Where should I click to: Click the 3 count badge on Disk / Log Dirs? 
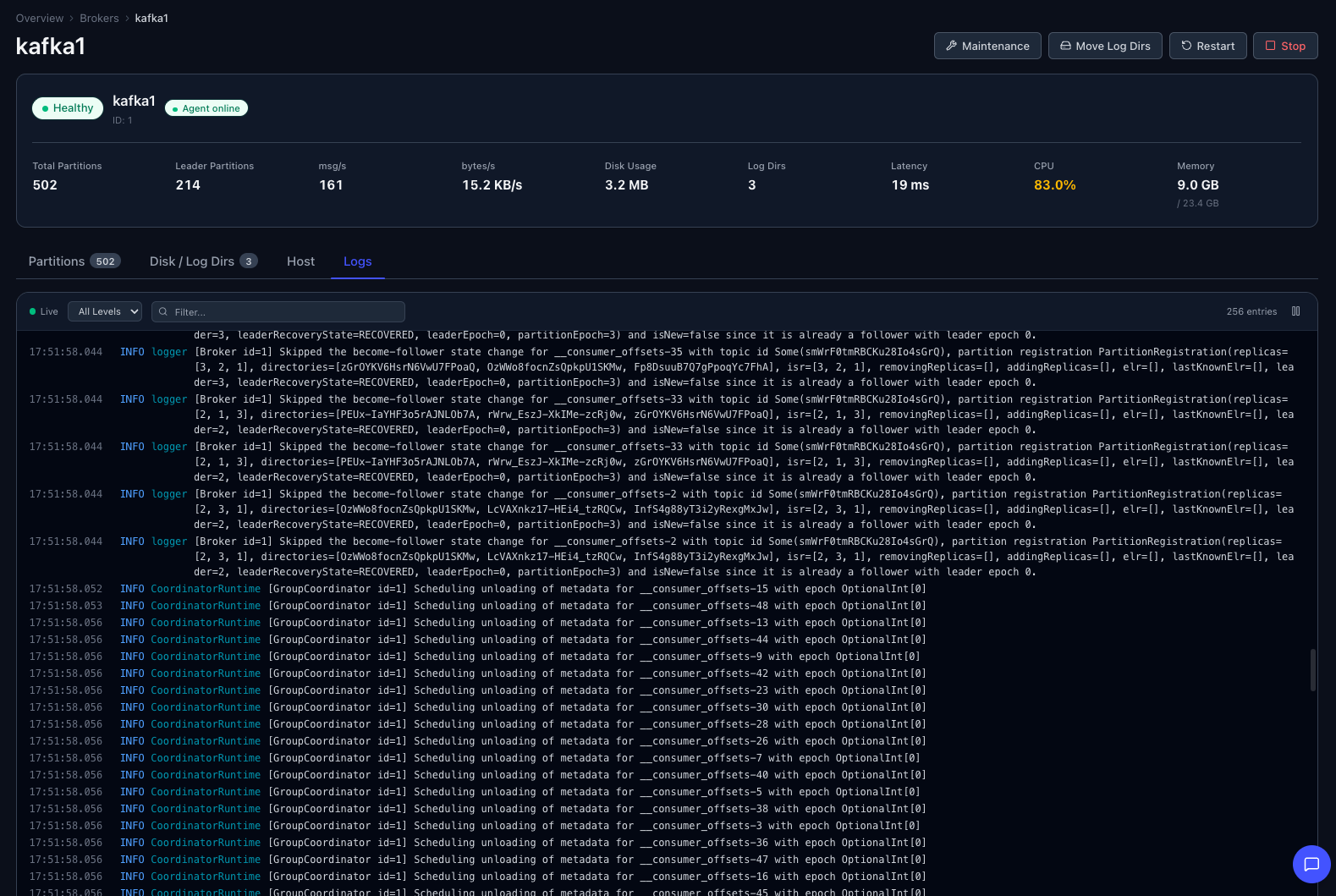[249, 261]
